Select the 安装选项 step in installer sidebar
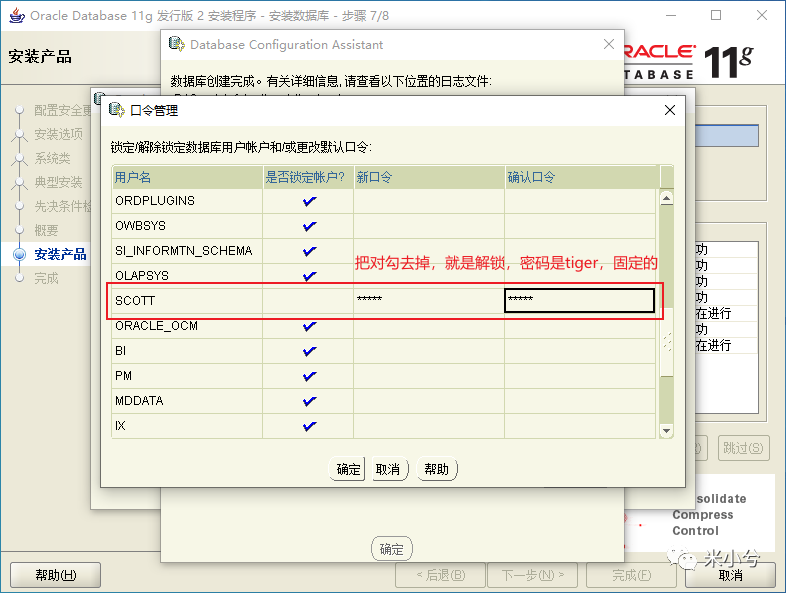This screenshot has height=593, width=786. pos(58,134)
